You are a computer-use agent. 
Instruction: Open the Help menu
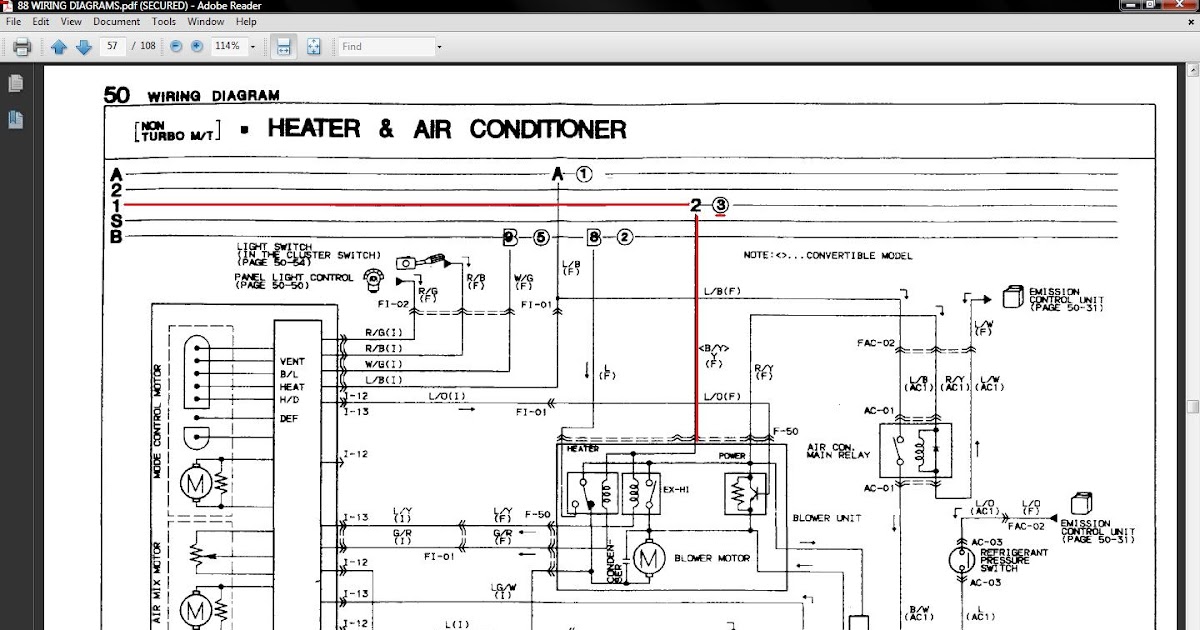(x=246, y=21)
